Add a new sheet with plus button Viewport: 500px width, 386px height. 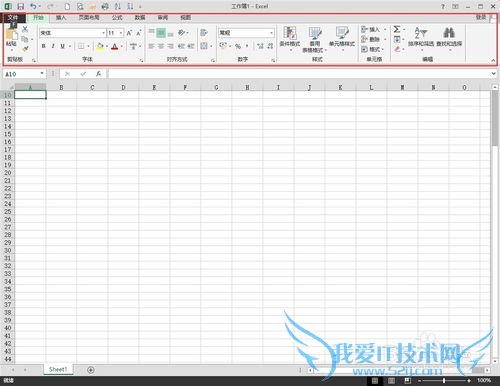point(91,370)
